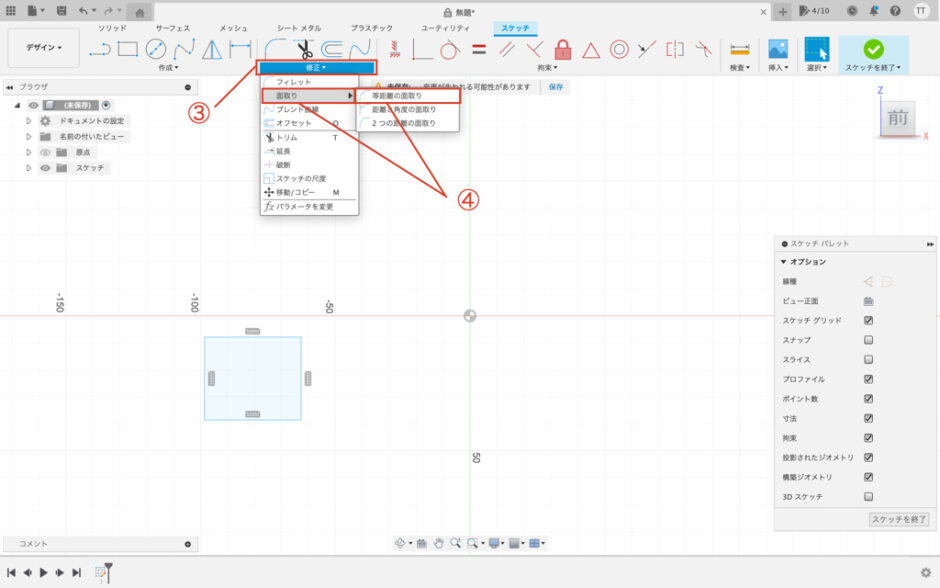The image size is (940, 588).
Task: Choose 等距離の面取り from the submenu
Action: [x=397, y=96]
